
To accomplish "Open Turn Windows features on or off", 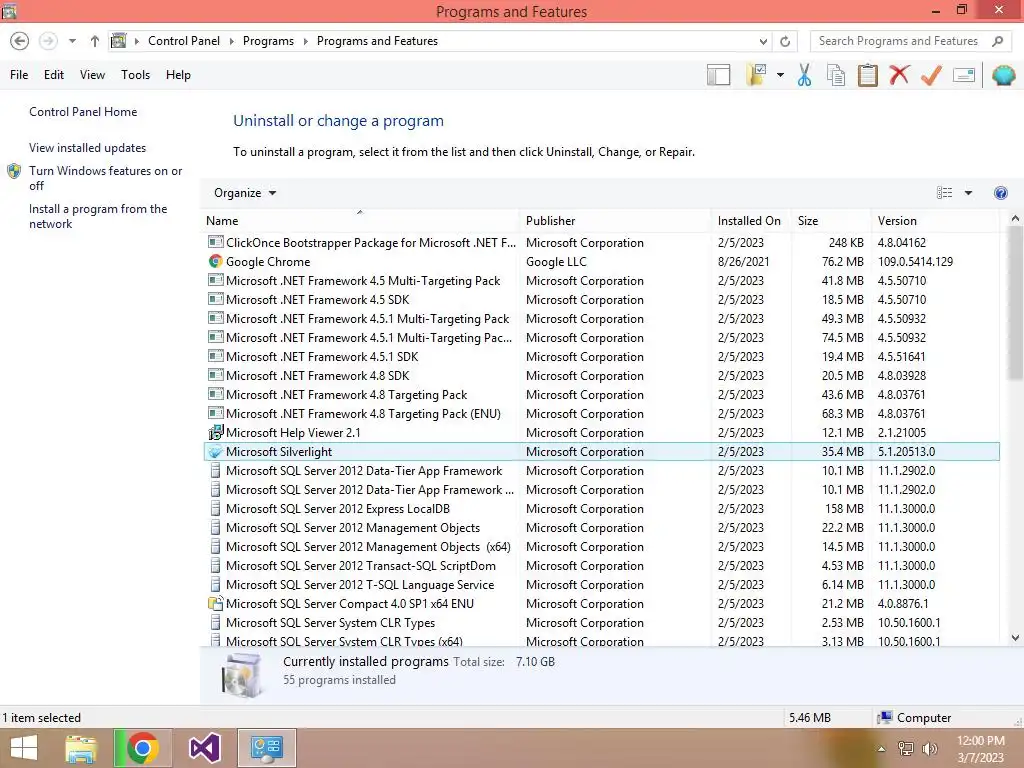I will (105, 178).
